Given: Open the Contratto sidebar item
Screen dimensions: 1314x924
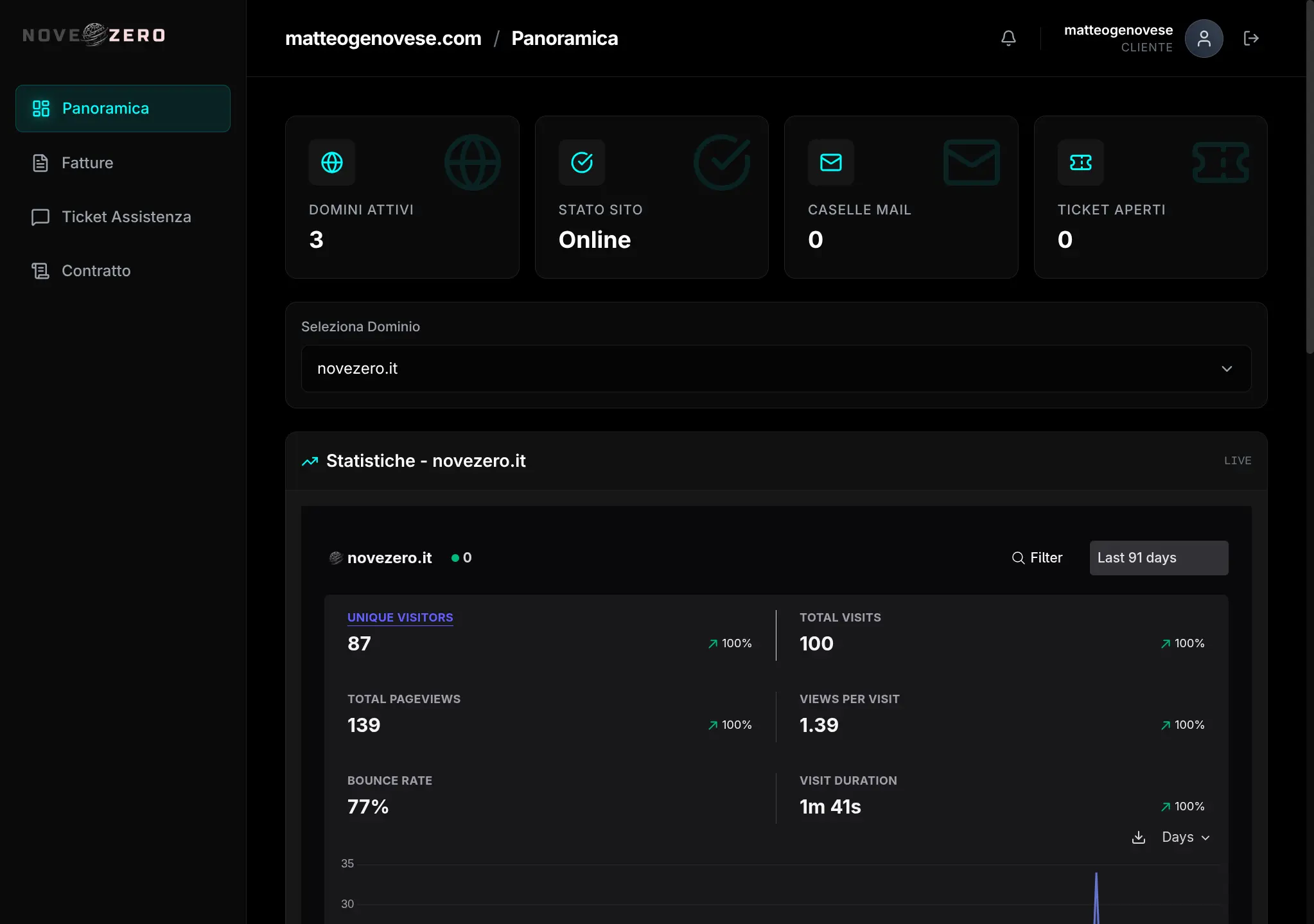Looking at the screenshot, I should pos(123,271).
